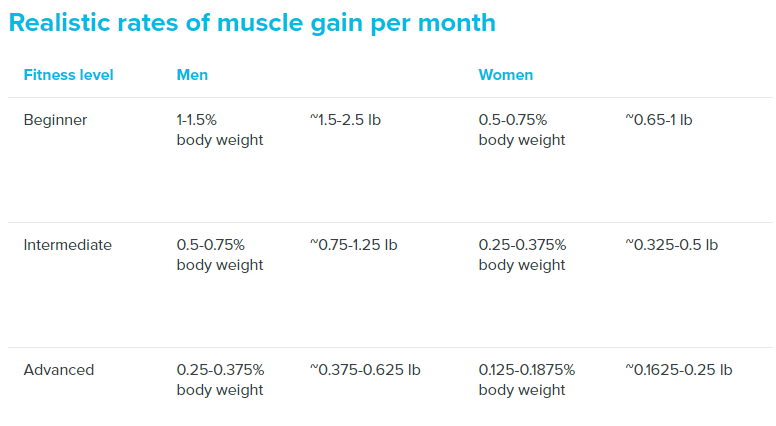Select the Intermediate row label
The width and height of the screenshot is (776, 426).
click(68, 245)
